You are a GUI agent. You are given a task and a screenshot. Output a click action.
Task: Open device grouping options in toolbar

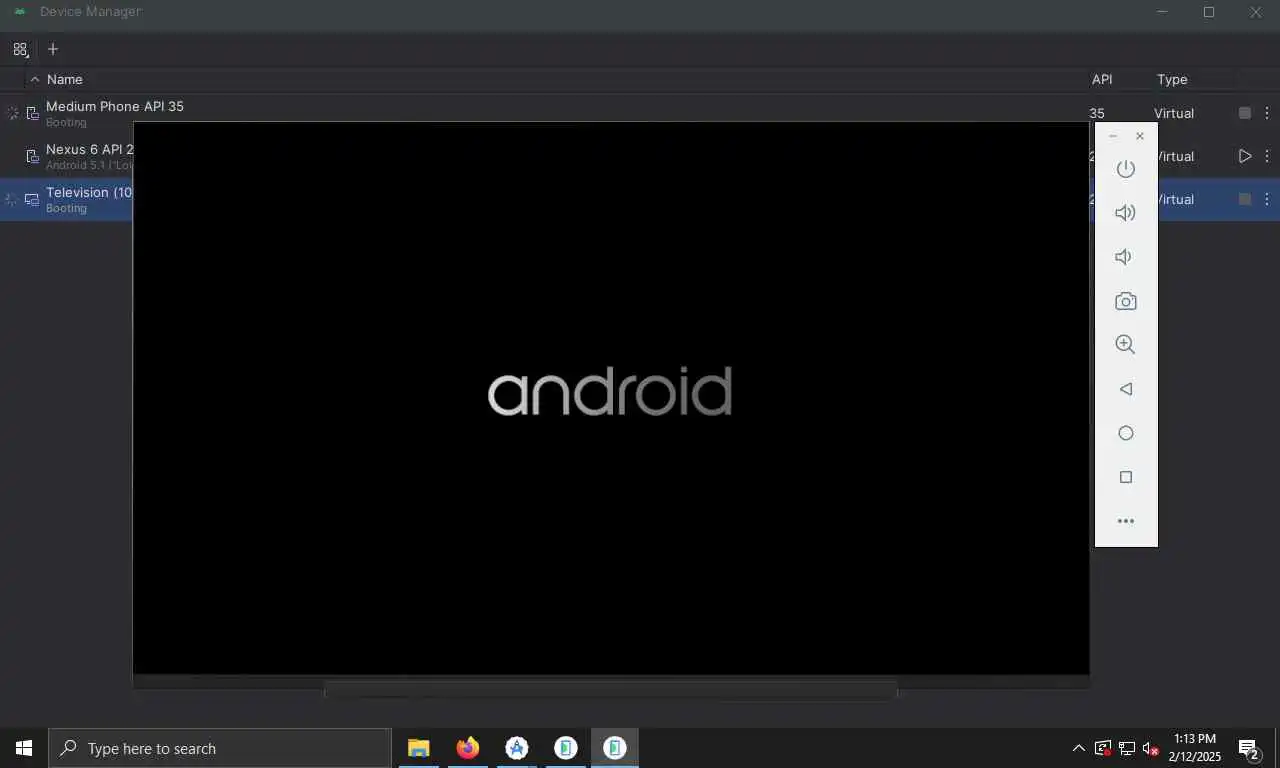21,49
